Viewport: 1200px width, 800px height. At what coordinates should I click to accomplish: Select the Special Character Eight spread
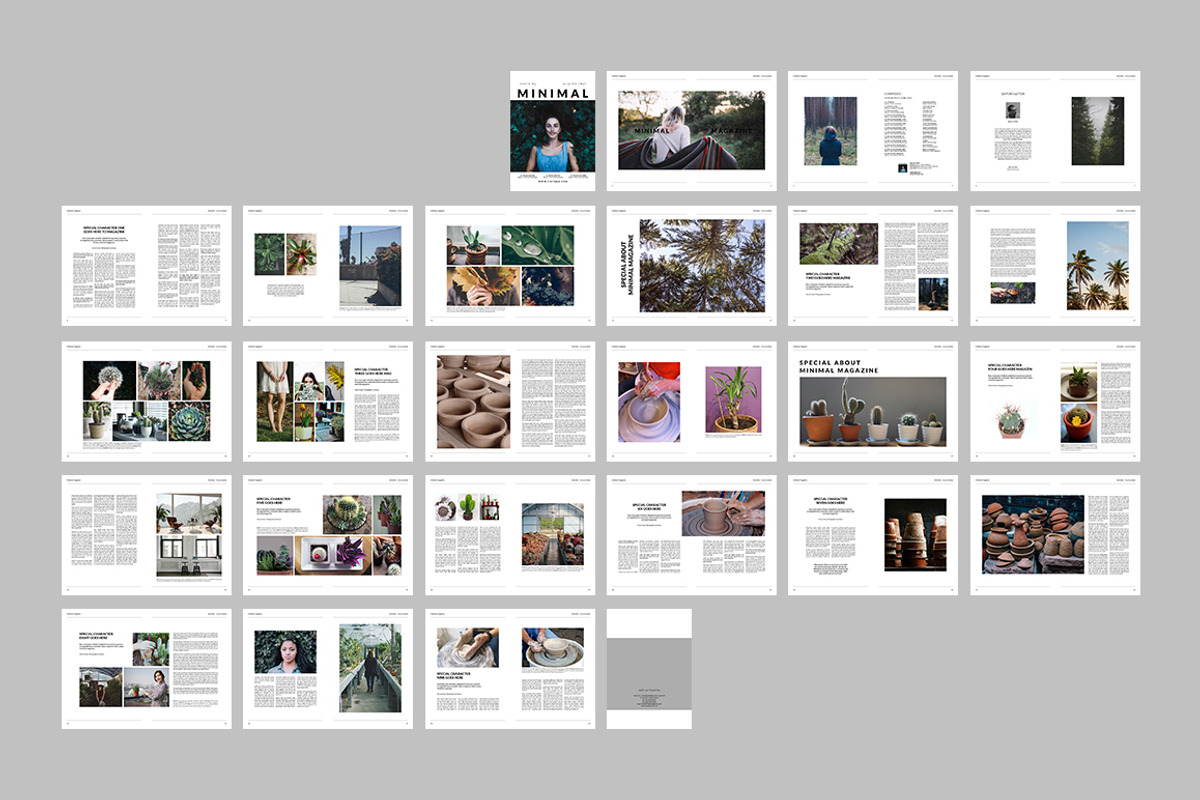click(147, 669)
